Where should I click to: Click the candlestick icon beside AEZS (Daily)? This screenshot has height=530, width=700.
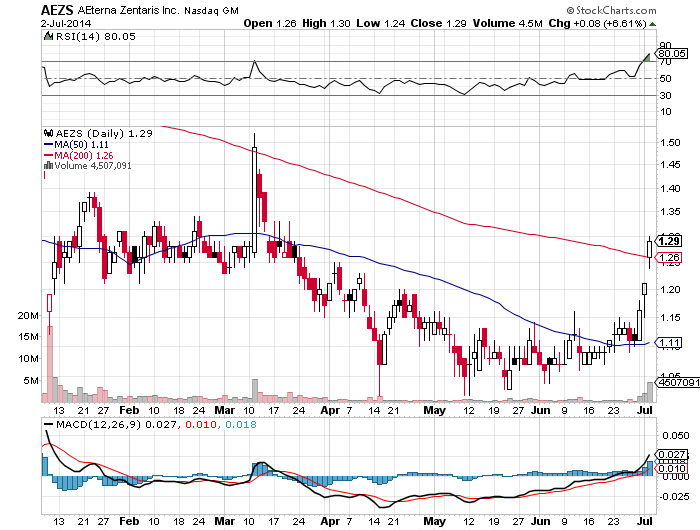46,132
